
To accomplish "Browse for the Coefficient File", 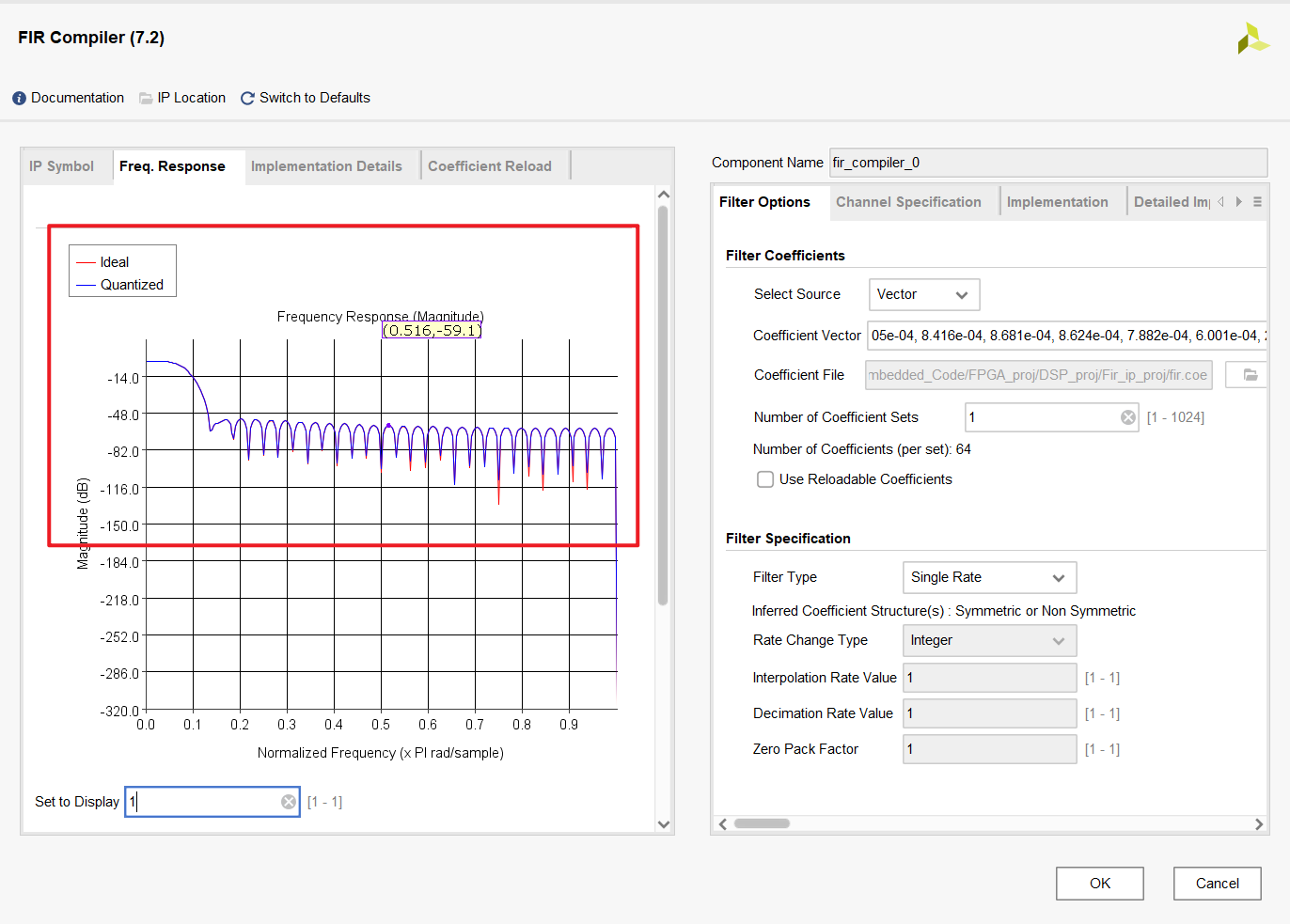I will (1250, 375).
